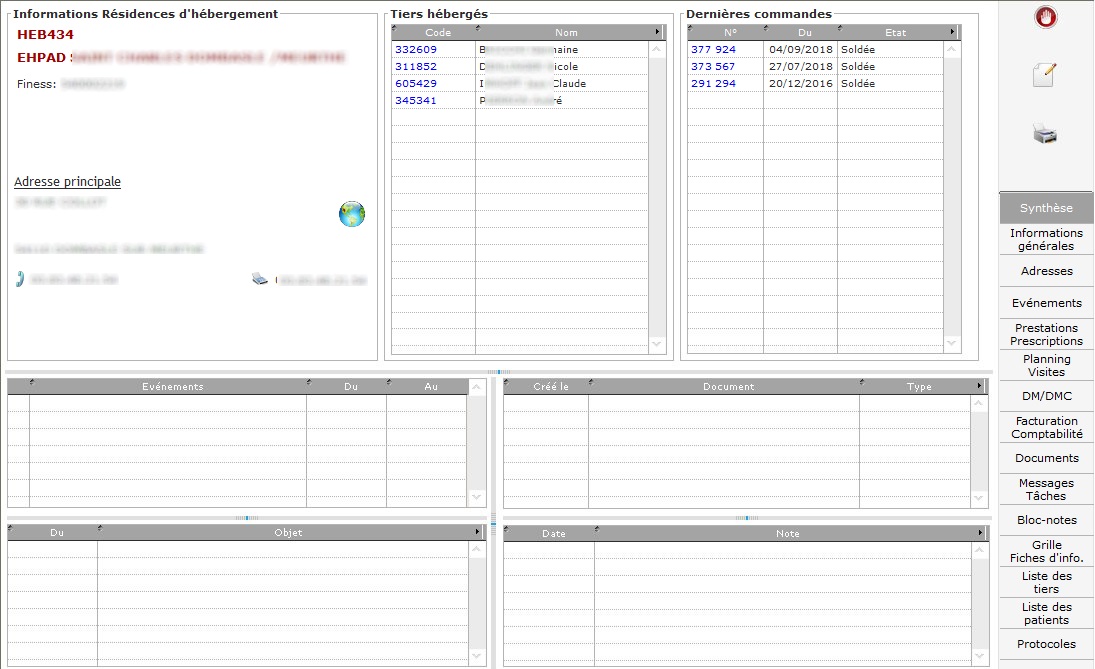Click the printer icon
Screen dimensions: 1095x669
coord(1045,133)
